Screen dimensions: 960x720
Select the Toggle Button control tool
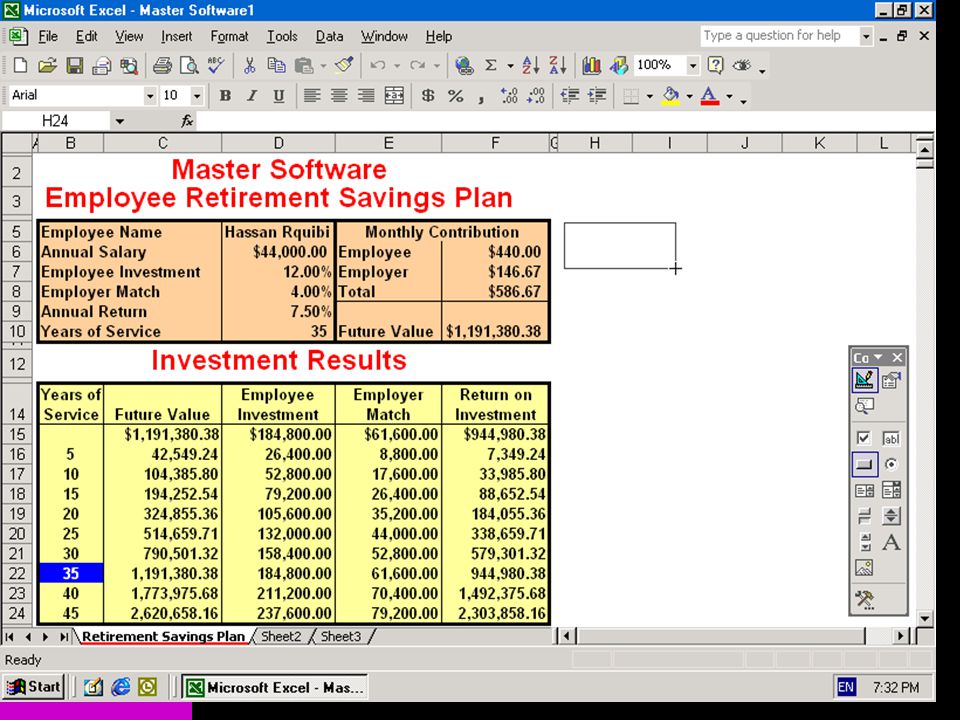coord(864,516)
